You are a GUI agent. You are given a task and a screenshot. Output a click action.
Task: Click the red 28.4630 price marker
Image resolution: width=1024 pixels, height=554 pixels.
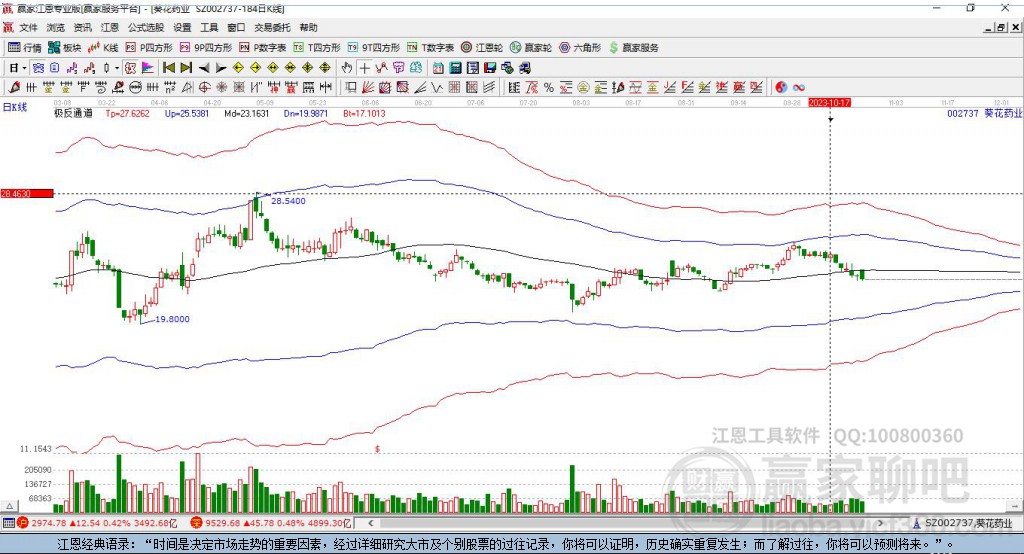click(27, 193)
